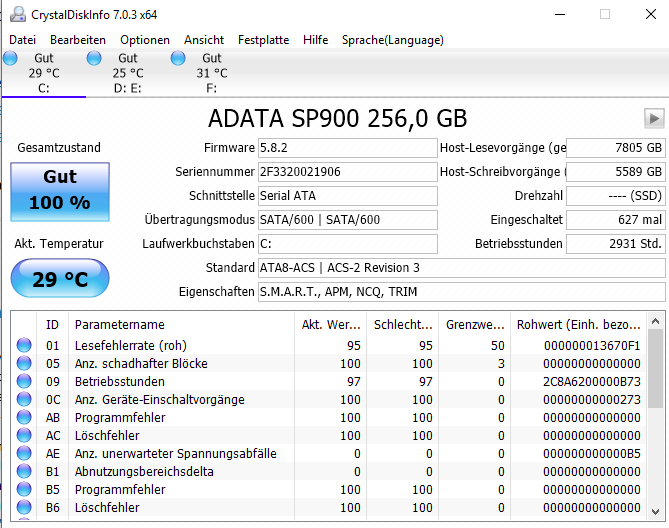This screenshot has height=528, width=669.
Task: Click status orb for Anz. schadhafter Blöcke row
Action: [x=24, y=363]
